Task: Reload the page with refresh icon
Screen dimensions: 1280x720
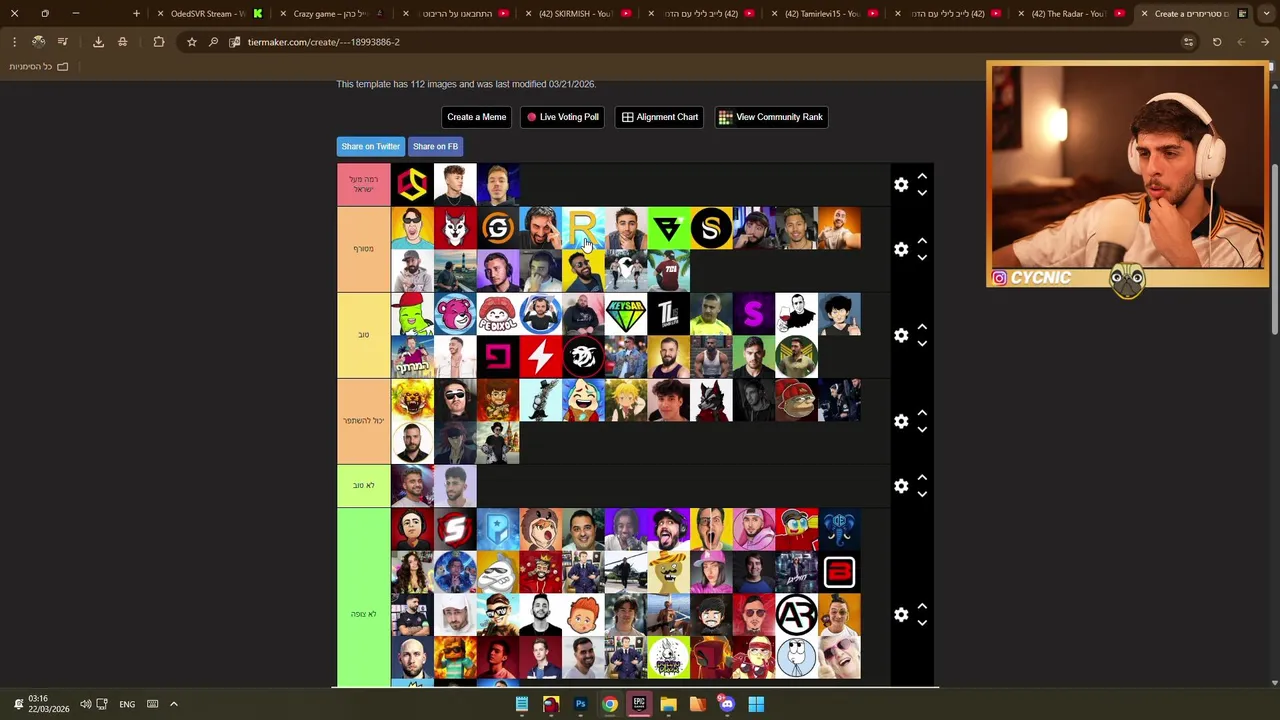Action: [1217, 42]
